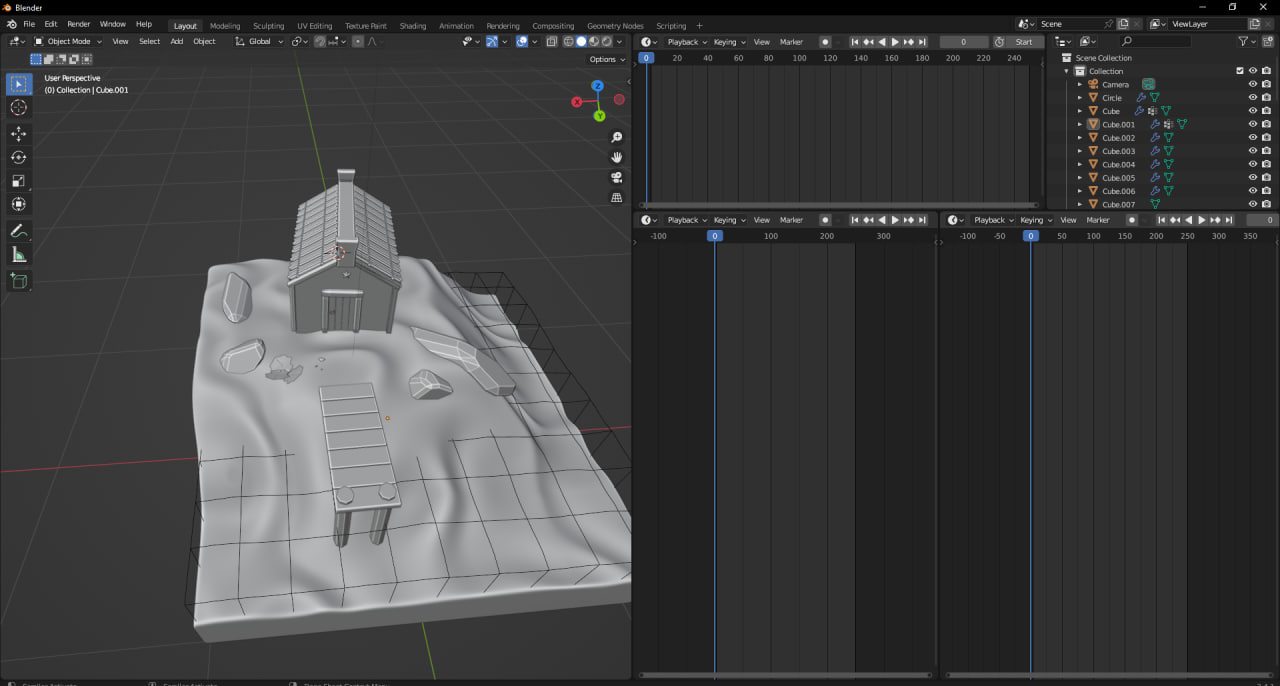Open the Render menu
The height and width of the screenshot is (686, 1280).
click(x=78, y=24)
